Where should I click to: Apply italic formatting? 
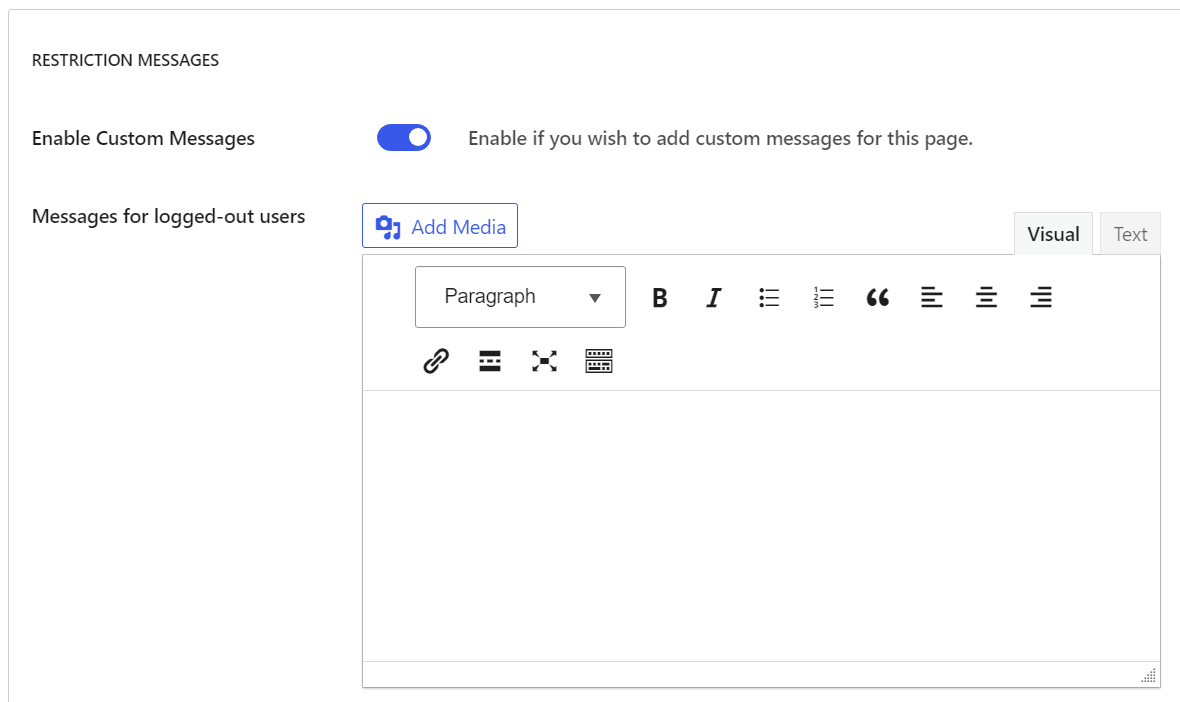click(x=714, y=297)
